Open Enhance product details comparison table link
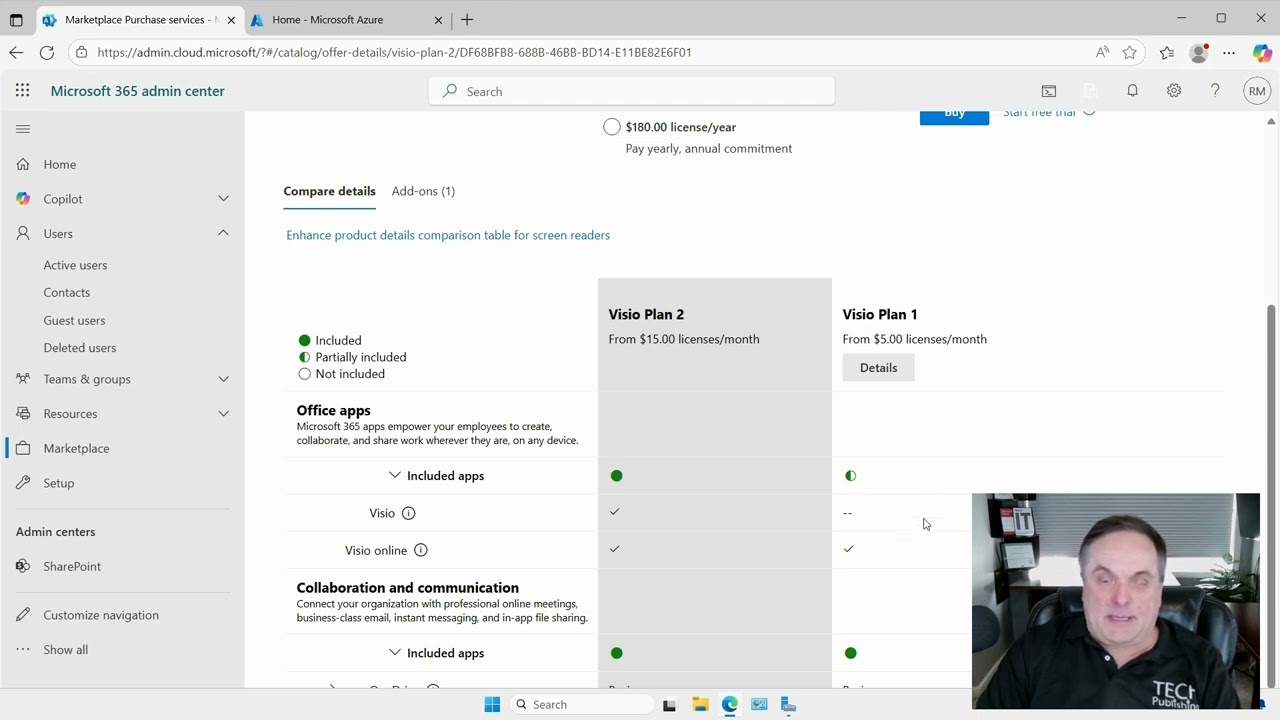 [x=448, y=235]
